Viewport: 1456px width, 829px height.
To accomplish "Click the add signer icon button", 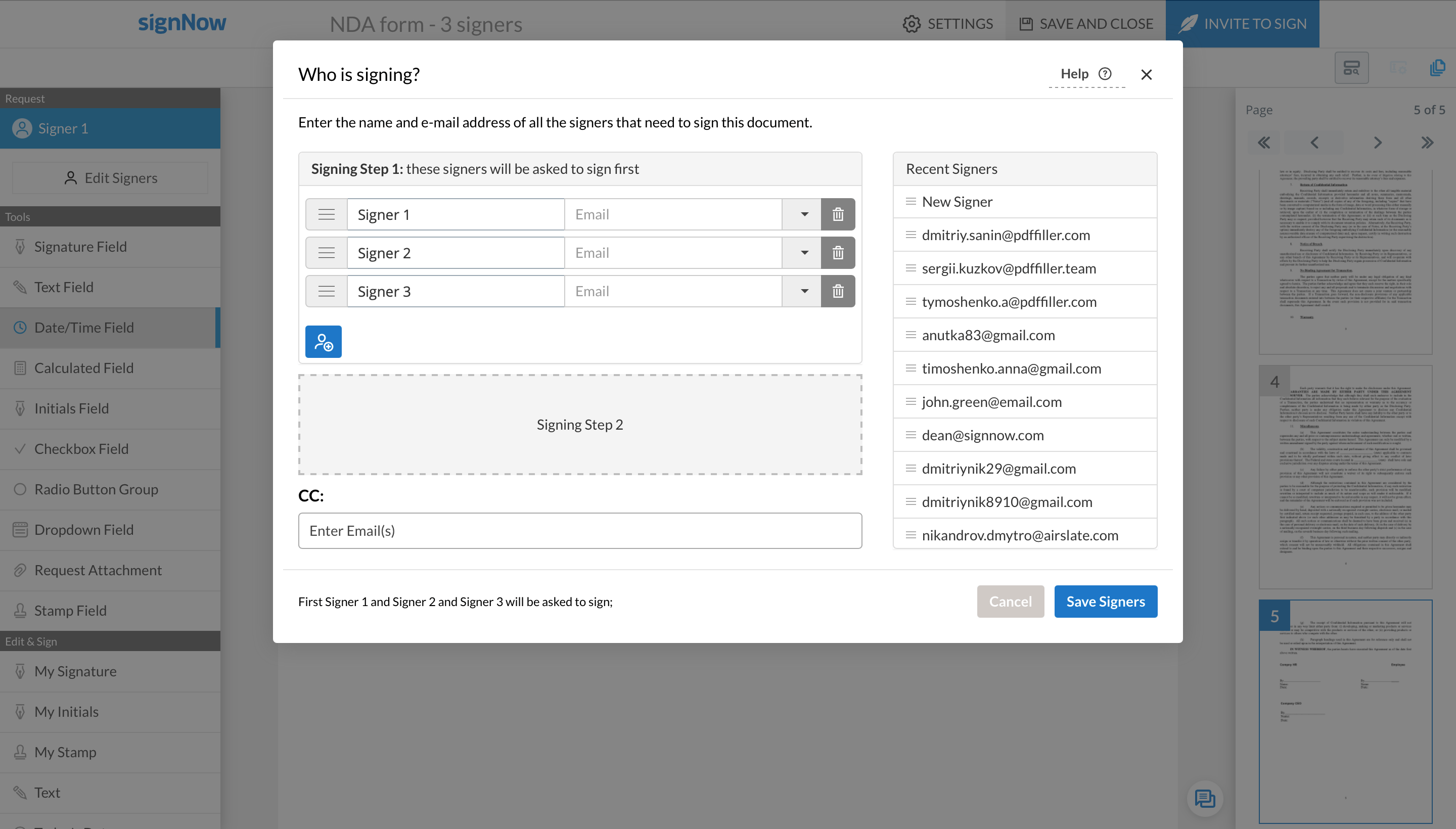I will [323, 342].
